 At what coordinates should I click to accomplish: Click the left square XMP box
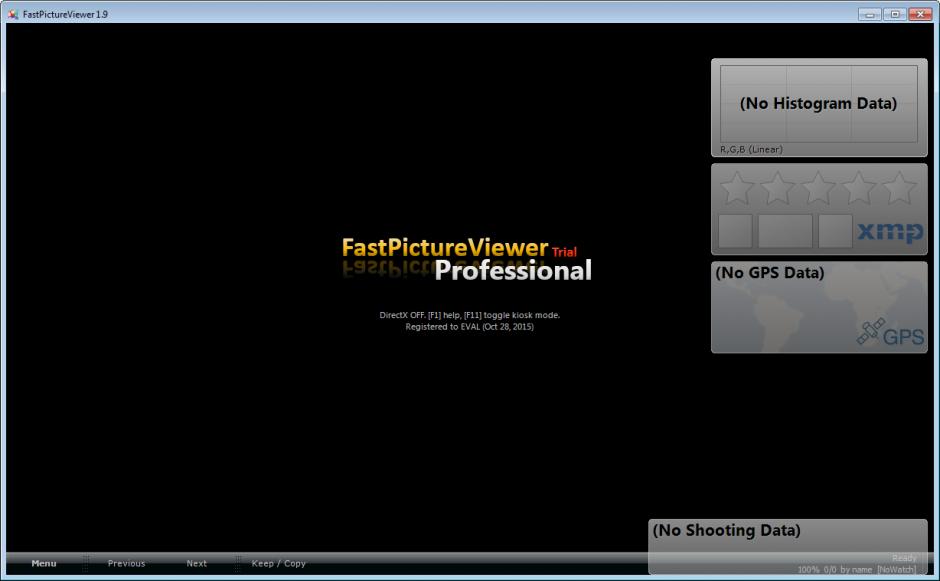[x=736, y=231]
